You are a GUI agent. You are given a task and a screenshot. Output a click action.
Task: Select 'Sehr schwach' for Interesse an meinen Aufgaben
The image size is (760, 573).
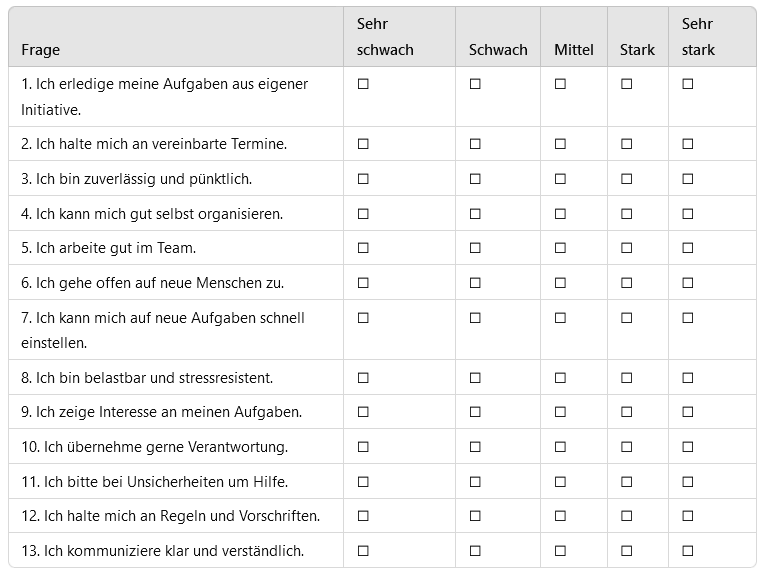coord(363,412)
